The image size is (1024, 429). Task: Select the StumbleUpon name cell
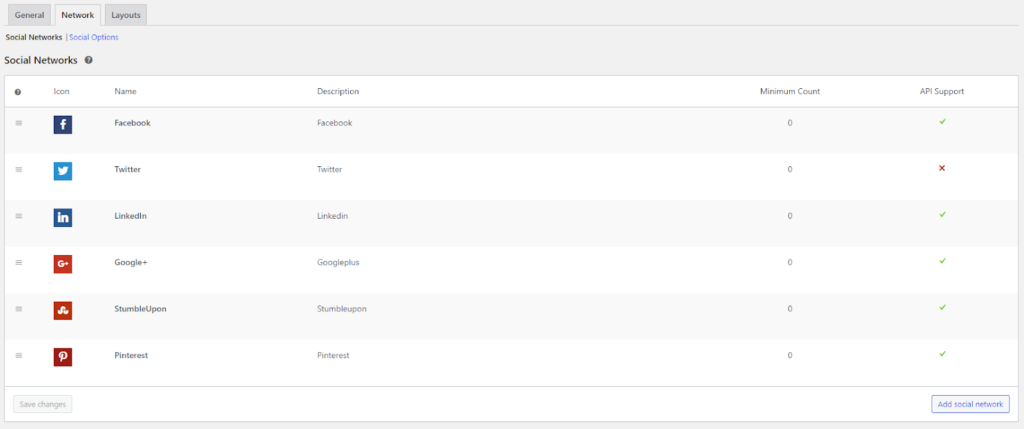(140, 308)
